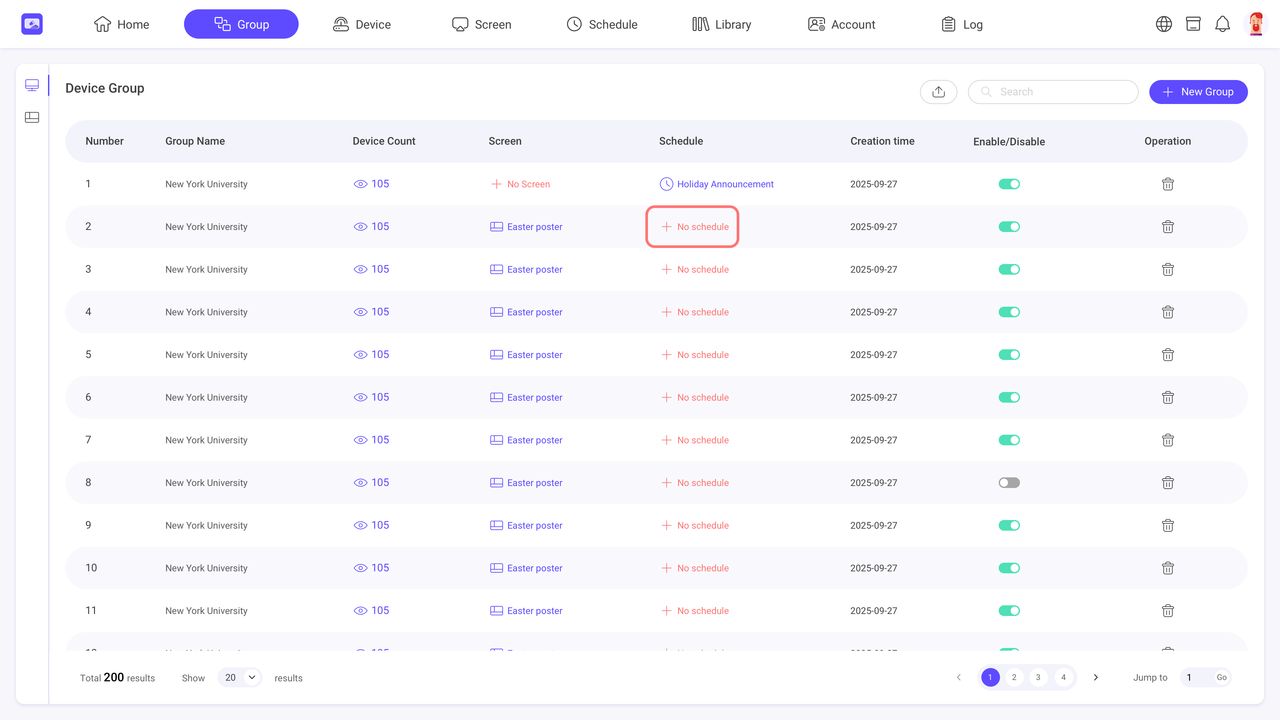The width and height of the screenshot is (1280, 720).
Task: Enable group number 8 toggle
Action: tap(1009, 483)
